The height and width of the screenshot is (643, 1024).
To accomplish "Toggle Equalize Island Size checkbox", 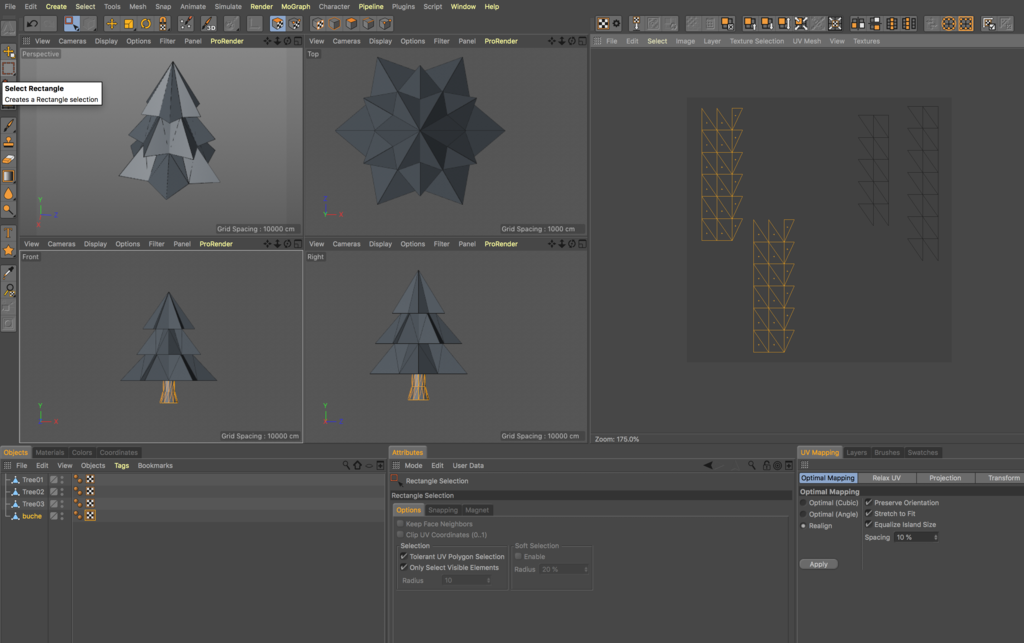I will [869, 524].
